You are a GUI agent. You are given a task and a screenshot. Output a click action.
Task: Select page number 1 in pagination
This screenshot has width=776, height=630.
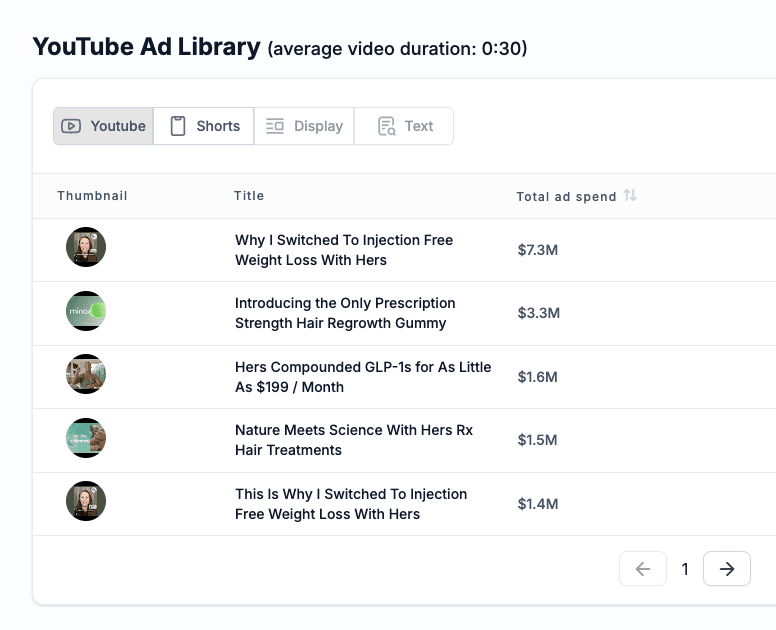[x=685, y=569]
